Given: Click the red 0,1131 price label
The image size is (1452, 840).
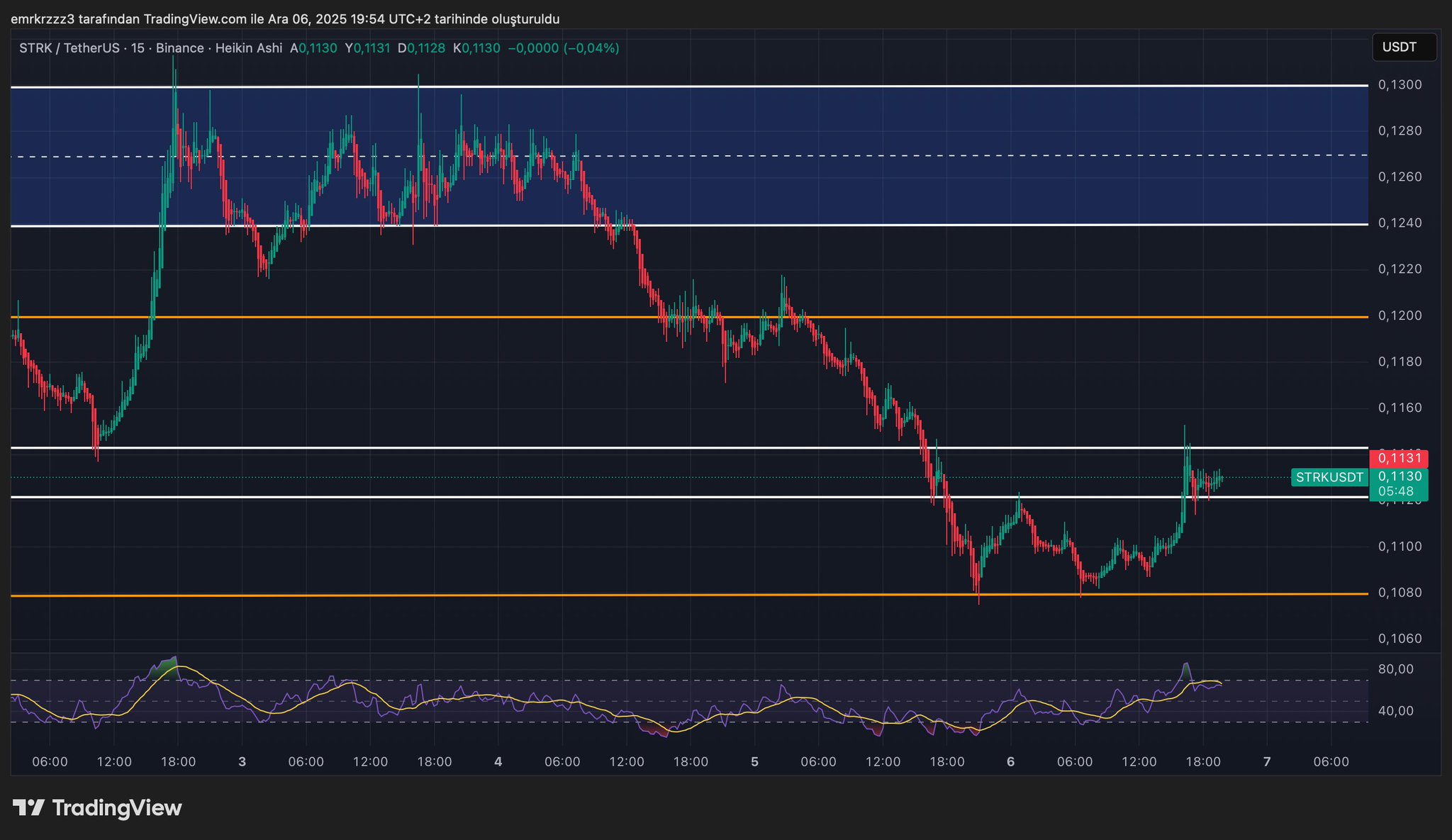Looking at the screenshot, I should tap(1397, 458).
